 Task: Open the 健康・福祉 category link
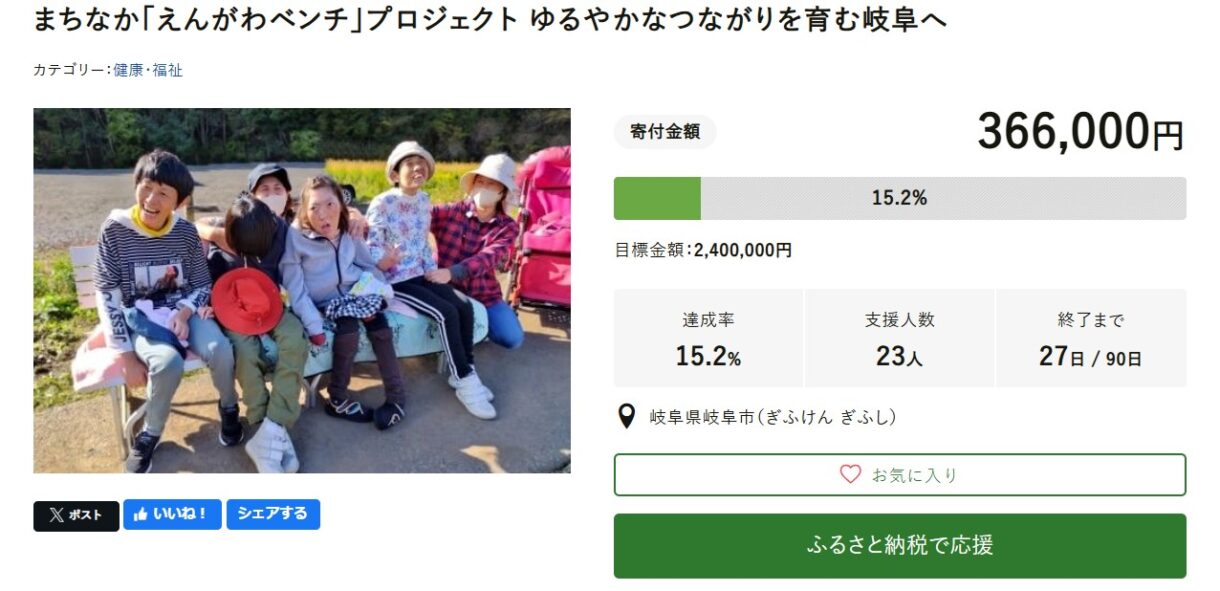pyautogui.click(x=148, y=70)
